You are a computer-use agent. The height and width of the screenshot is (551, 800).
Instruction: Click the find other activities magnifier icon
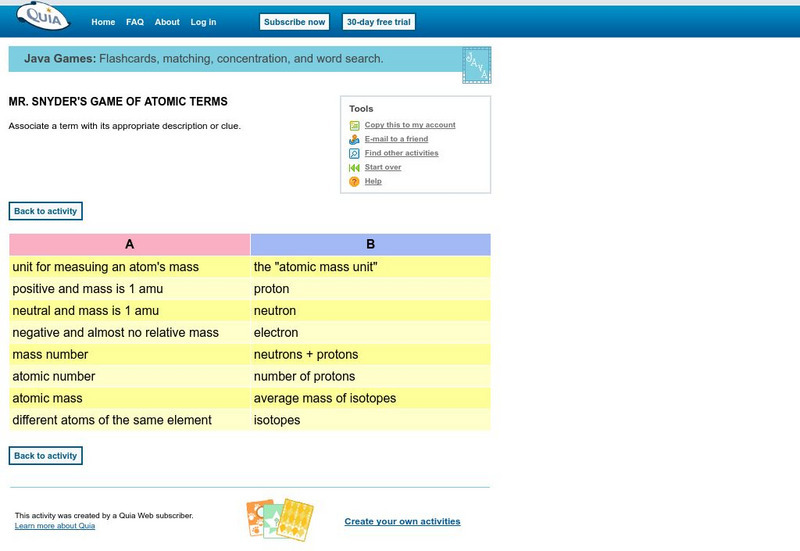[354, 154]
